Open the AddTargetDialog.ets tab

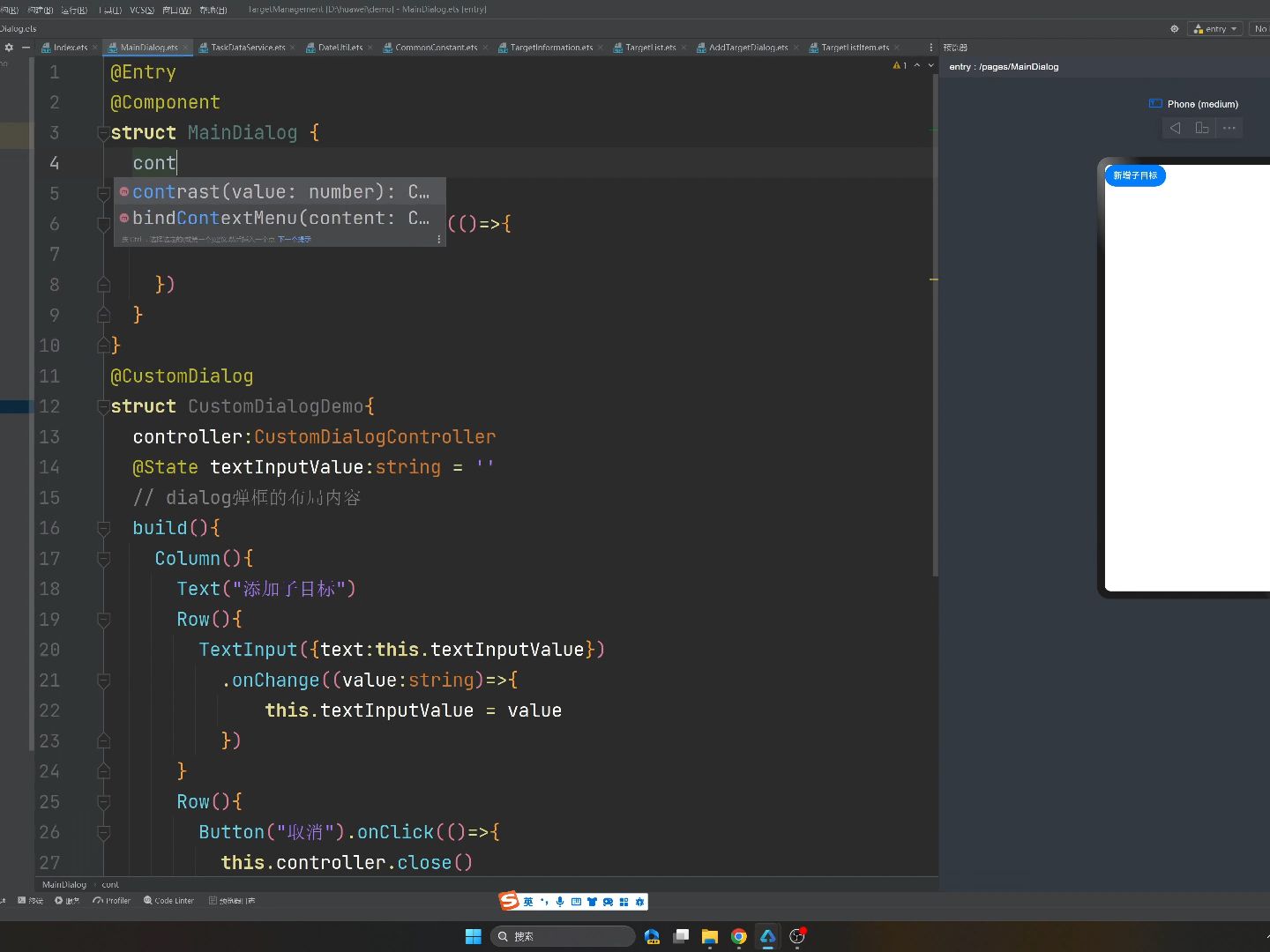748,48
